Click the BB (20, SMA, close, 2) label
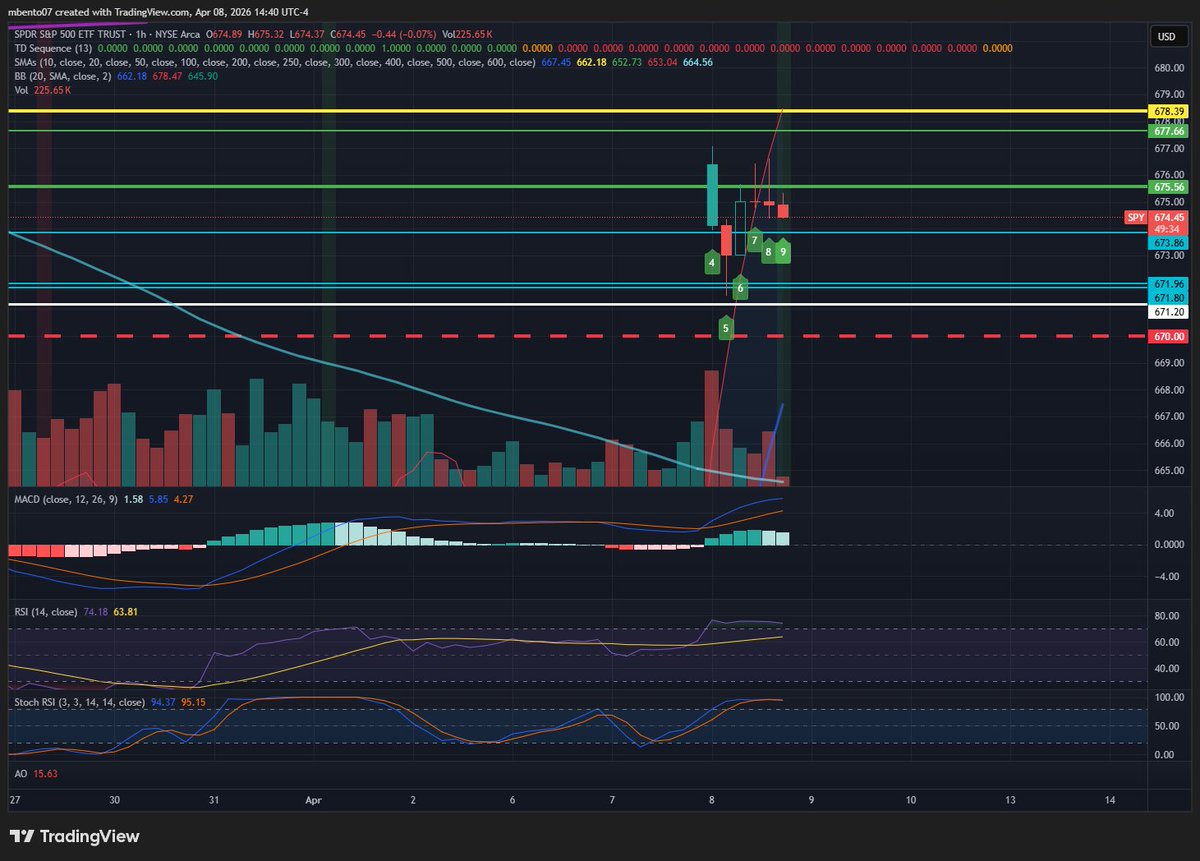The image size is (1200, 861). (61, 76)
